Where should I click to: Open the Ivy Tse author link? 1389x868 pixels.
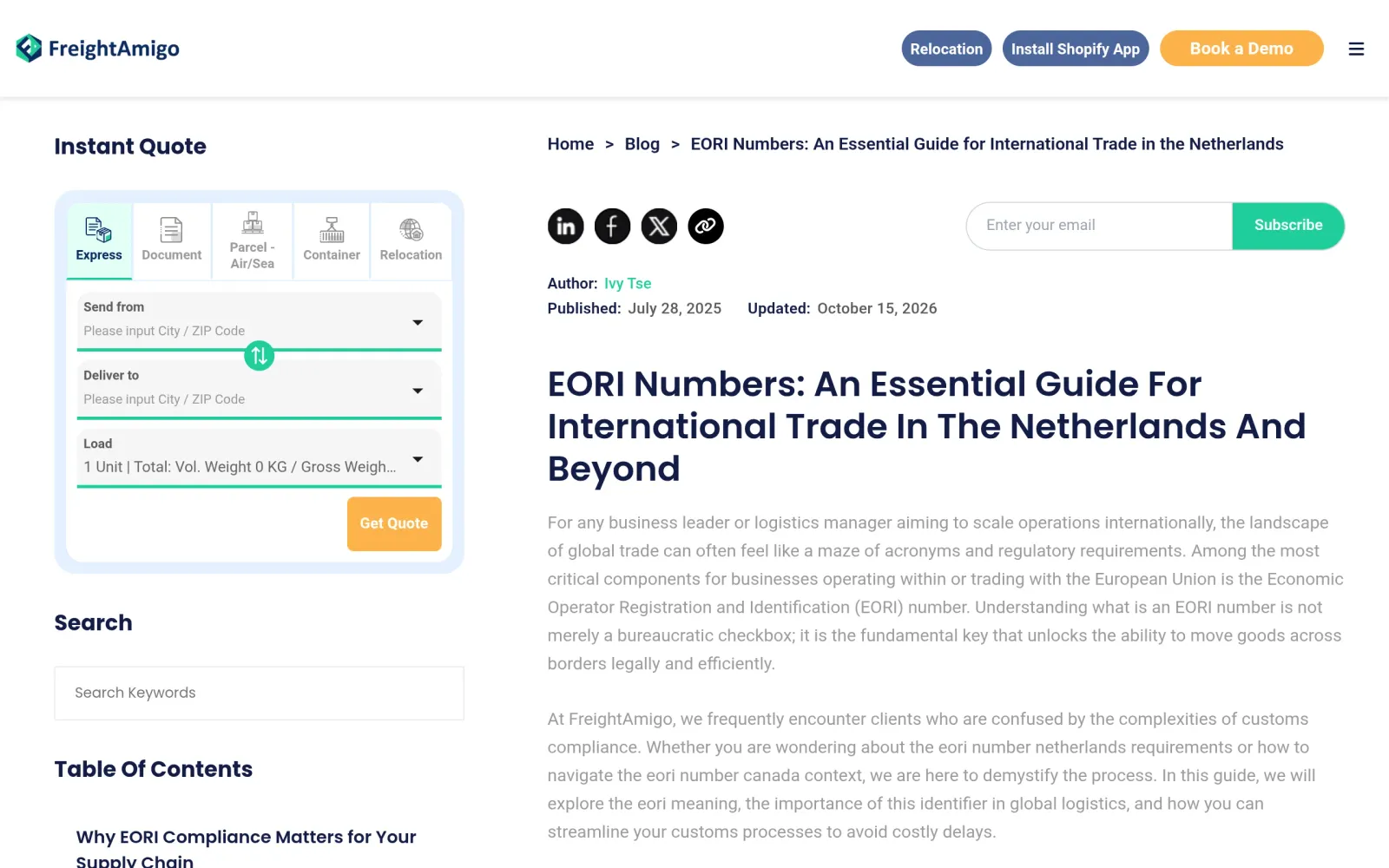click(628, 284)
